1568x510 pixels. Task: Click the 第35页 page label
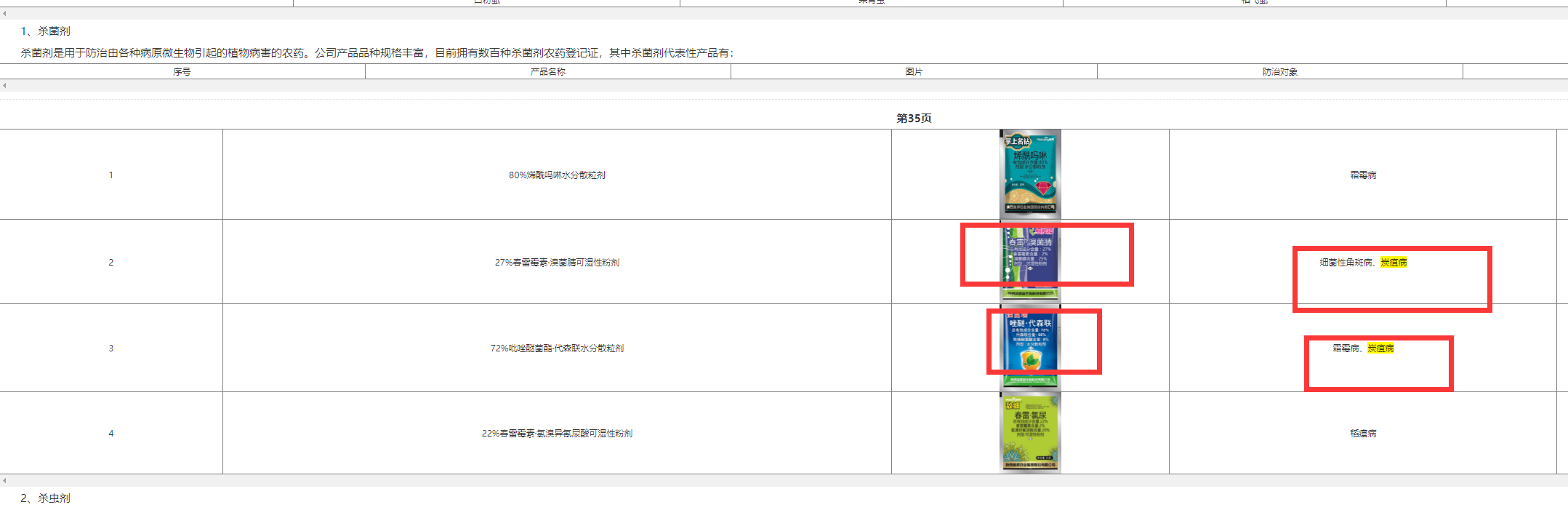914,118
